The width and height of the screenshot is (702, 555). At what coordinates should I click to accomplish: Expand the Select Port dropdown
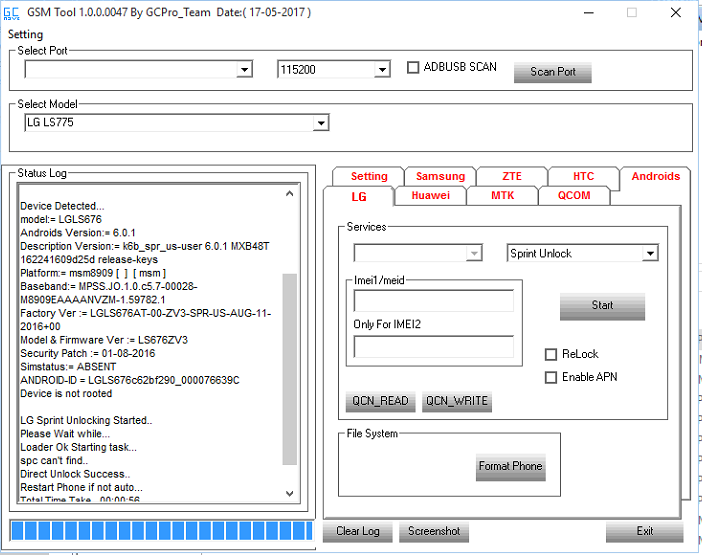pos(244,70)
